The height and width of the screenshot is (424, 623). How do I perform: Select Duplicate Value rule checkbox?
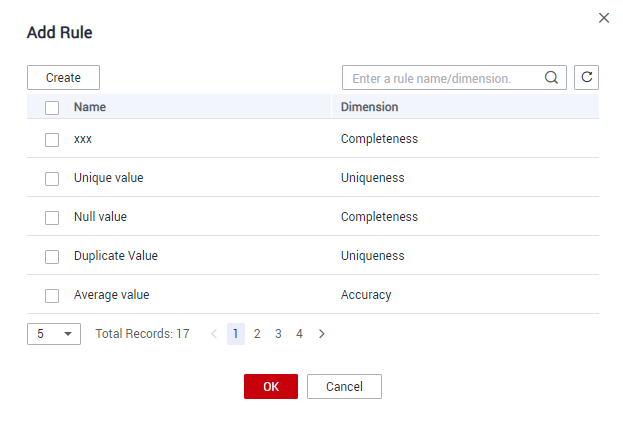(52, 257)
